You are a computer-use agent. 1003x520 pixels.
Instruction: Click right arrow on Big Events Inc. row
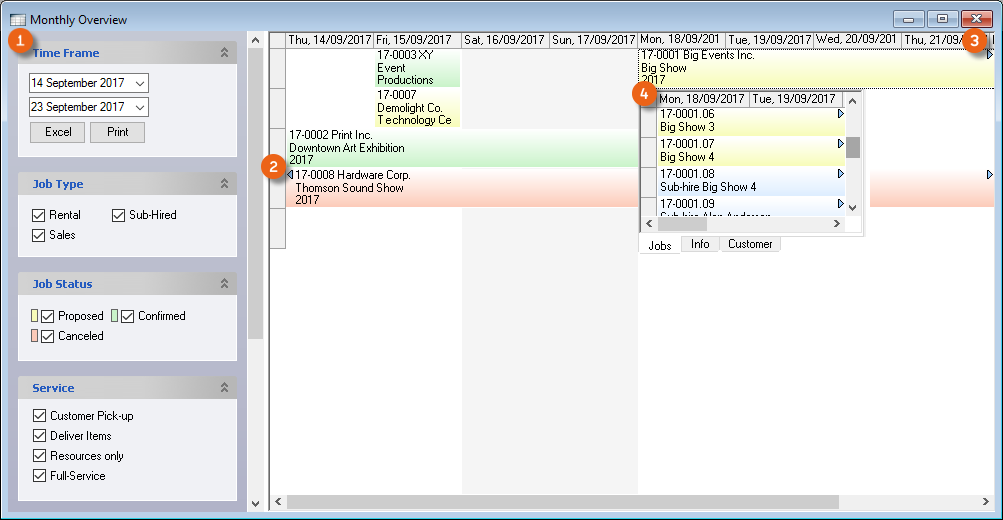990,55
